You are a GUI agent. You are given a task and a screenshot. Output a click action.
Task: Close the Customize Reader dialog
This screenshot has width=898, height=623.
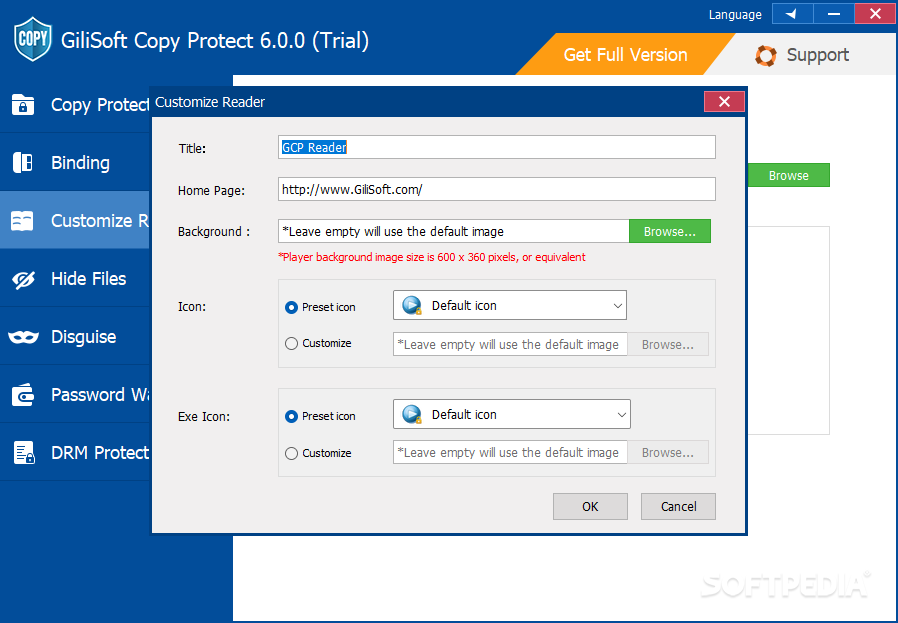tap(724, 101)
